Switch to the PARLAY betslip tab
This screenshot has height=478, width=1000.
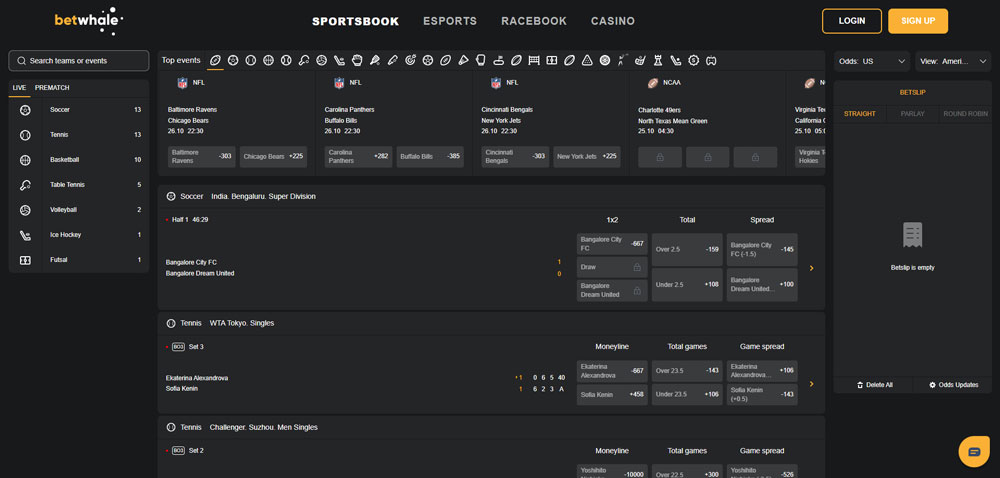[912, 114]
